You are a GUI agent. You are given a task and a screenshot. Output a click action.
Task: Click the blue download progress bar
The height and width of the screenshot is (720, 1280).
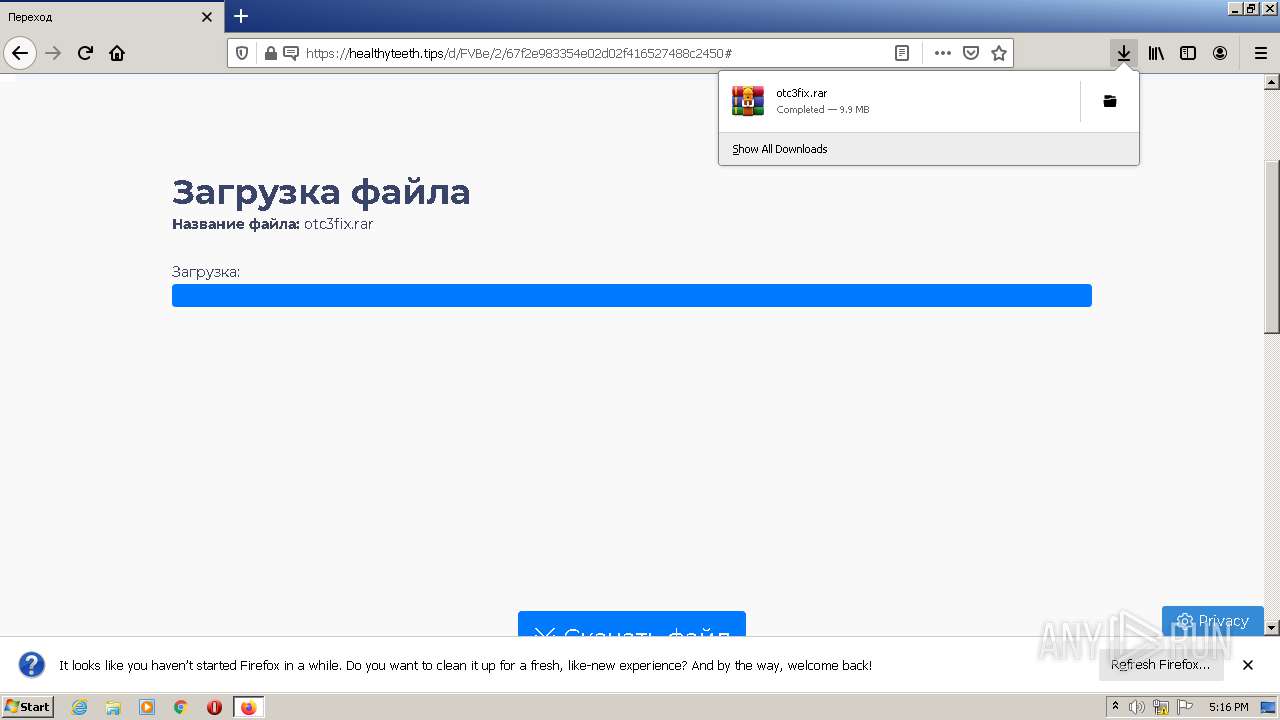tap(632, 295)
